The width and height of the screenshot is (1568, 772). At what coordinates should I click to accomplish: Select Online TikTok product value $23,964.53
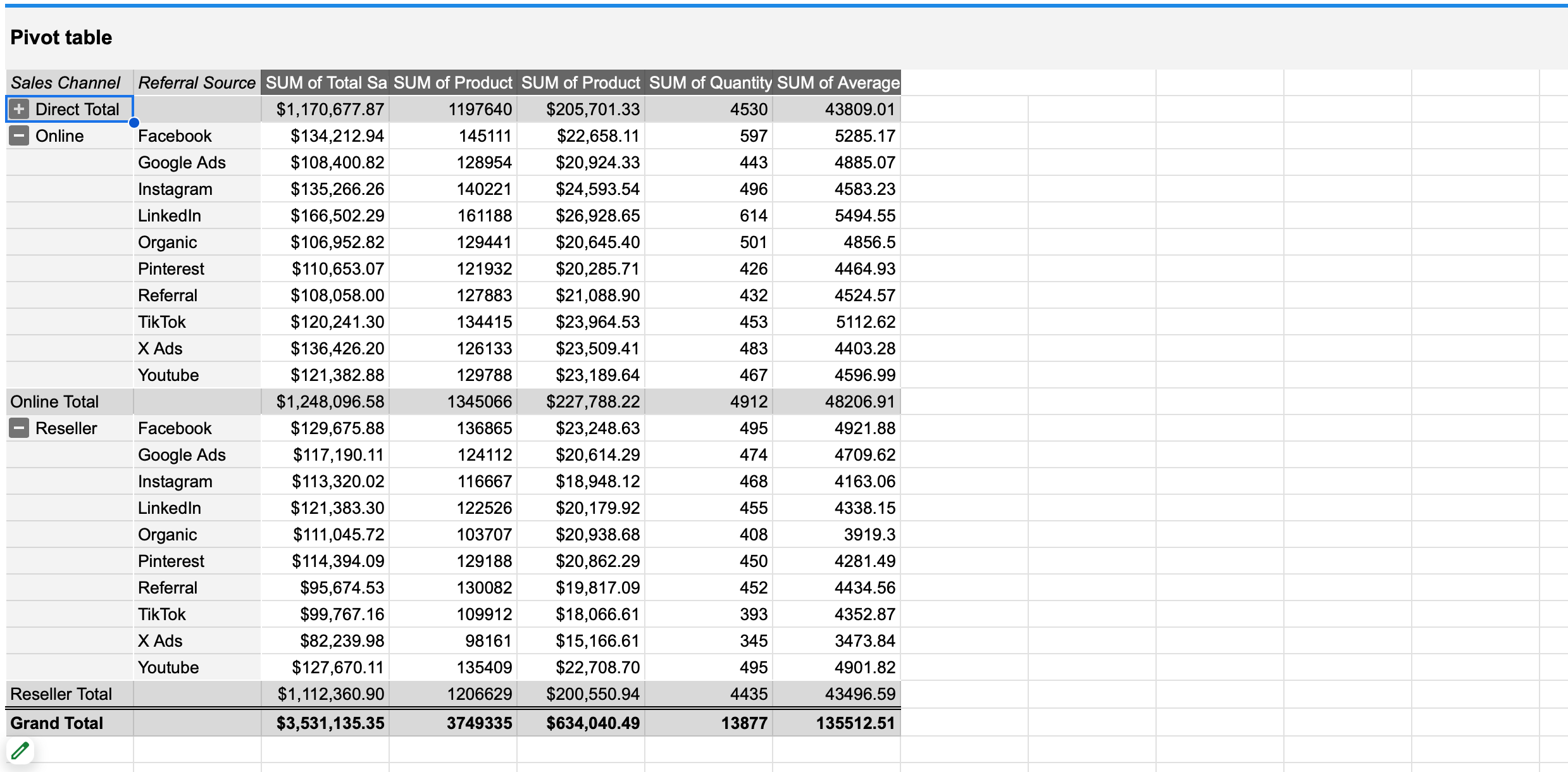tap(581, 322)
